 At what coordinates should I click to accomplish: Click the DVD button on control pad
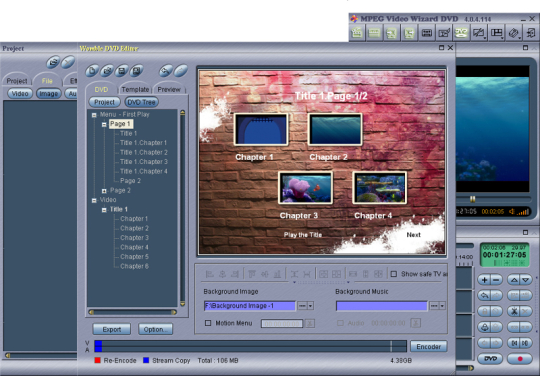point(490,359)
